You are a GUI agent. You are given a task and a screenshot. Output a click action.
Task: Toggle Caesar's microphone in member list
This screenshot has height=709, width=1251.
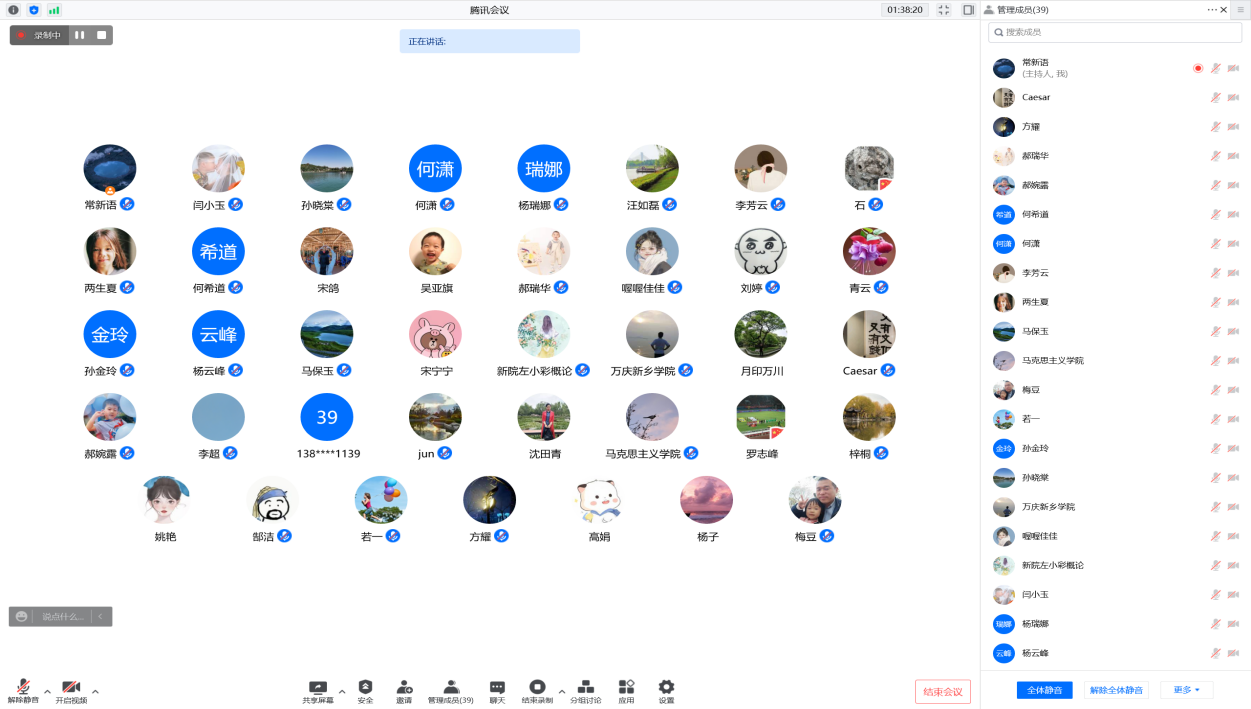click(x=1215, y=98)
